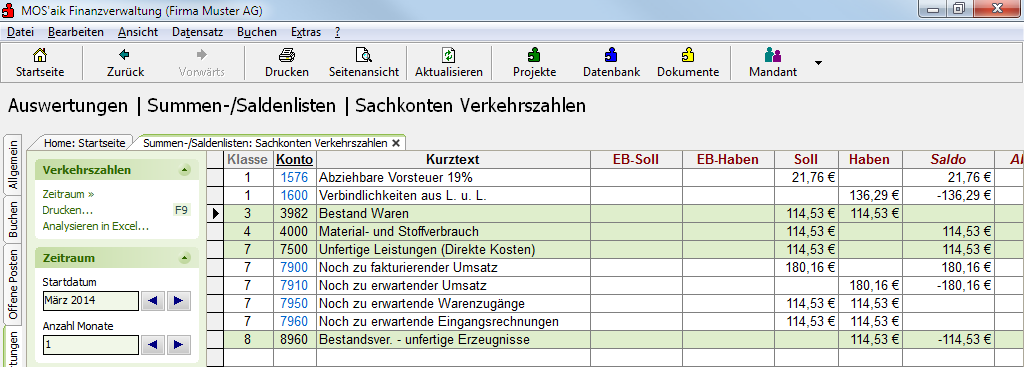Click the Vorwärts forward arrow
This screenshot has height=367, width=1024.
[x=202, y=55]
